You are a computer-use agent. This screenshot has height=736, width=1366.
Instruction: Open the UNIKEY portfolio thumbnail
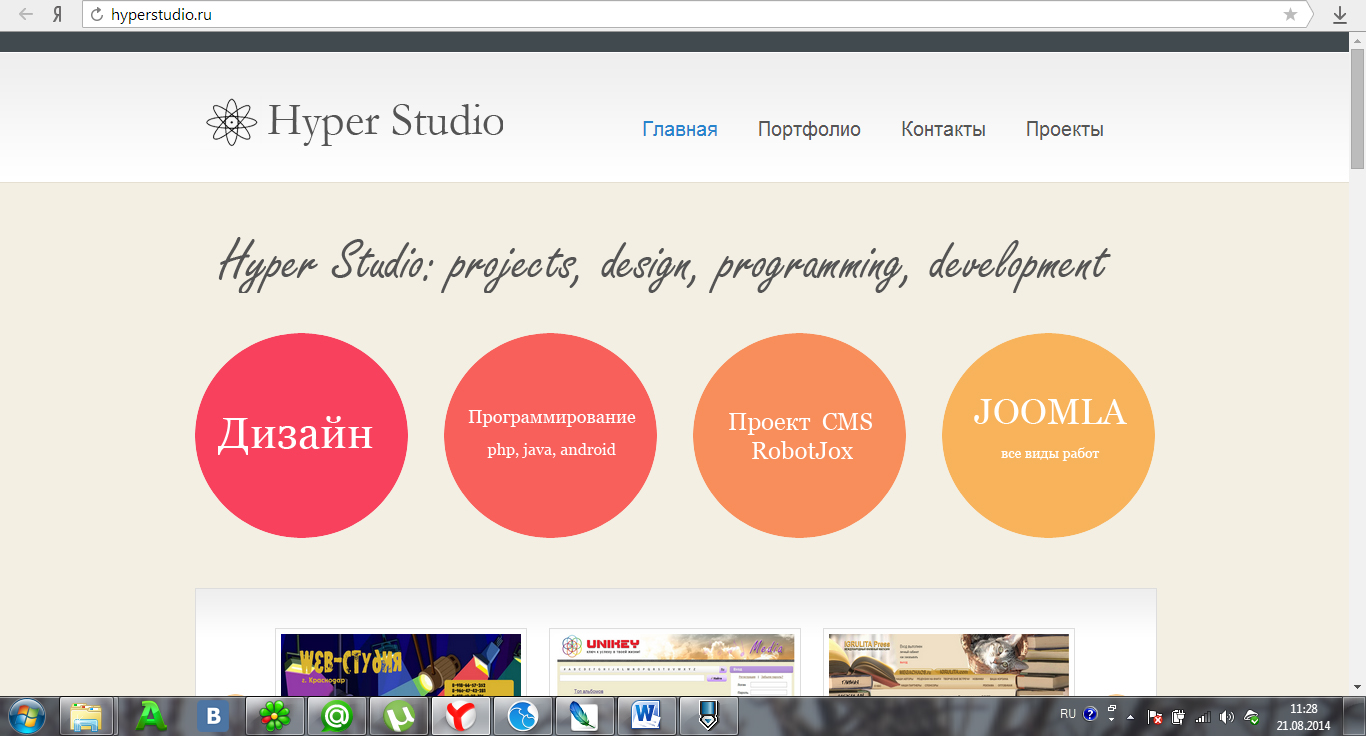[x=675, y=664]
